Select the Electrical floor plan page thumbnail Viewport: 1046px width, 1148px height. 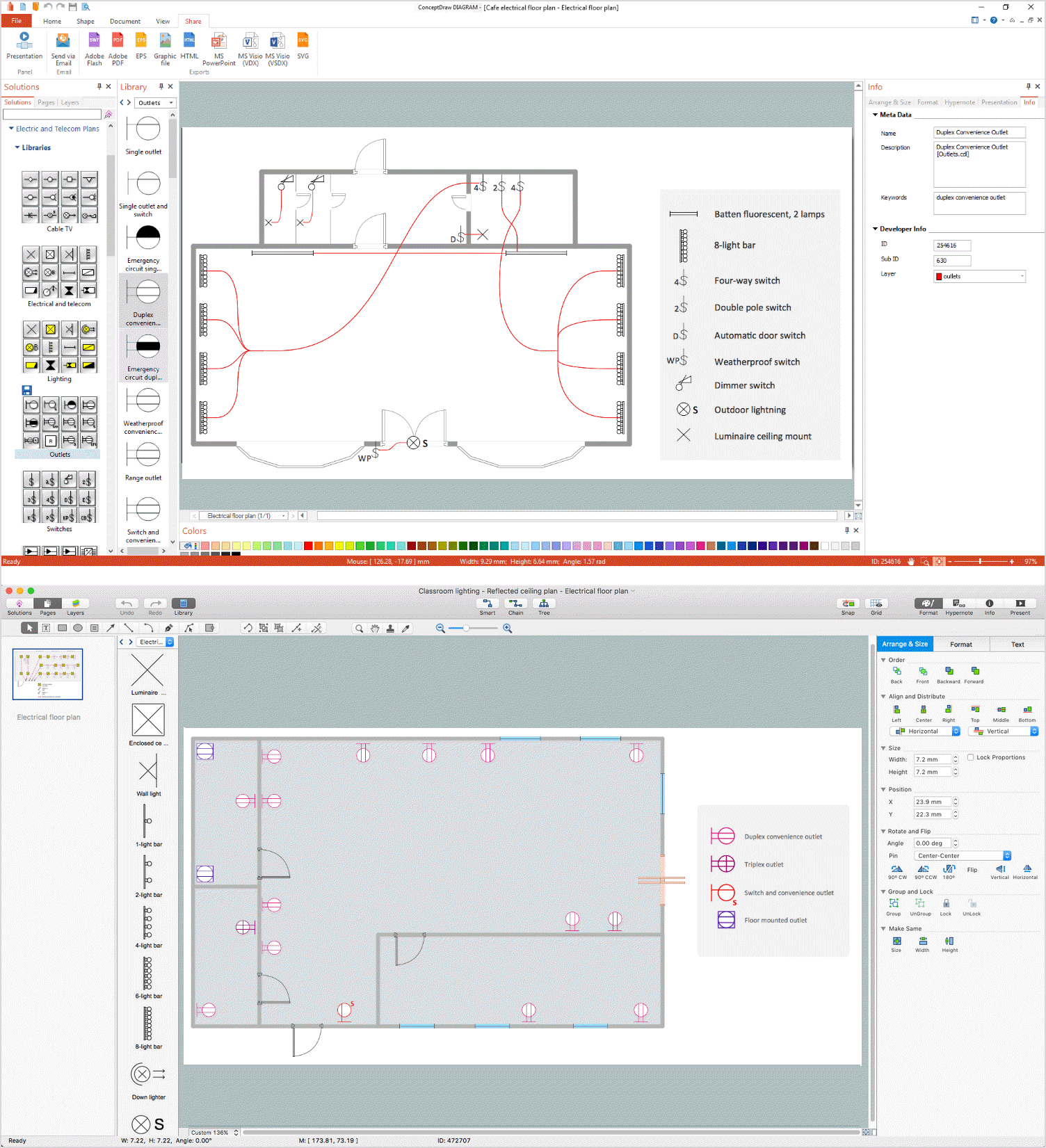(48, 674)
